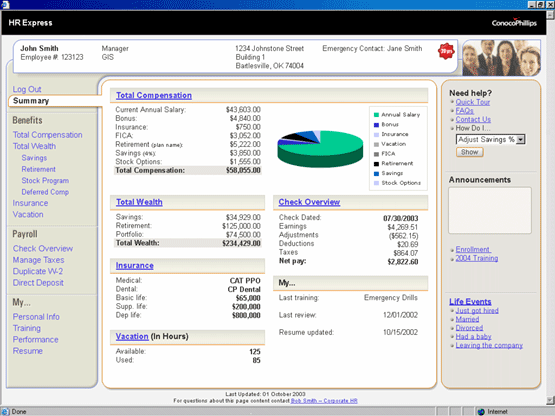
Task: Click the Just got hired link
Action: click(x=477, y=310)
